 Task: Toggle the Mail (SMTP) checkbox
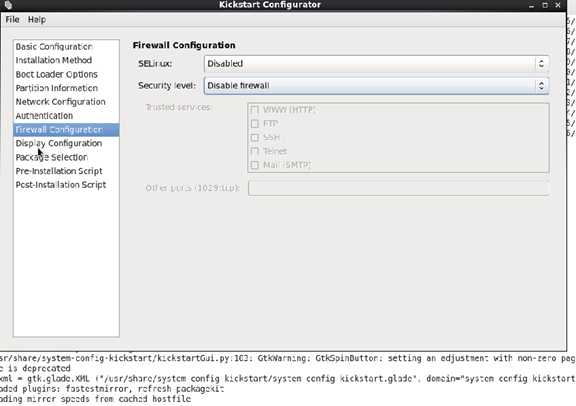click(255, 165)
